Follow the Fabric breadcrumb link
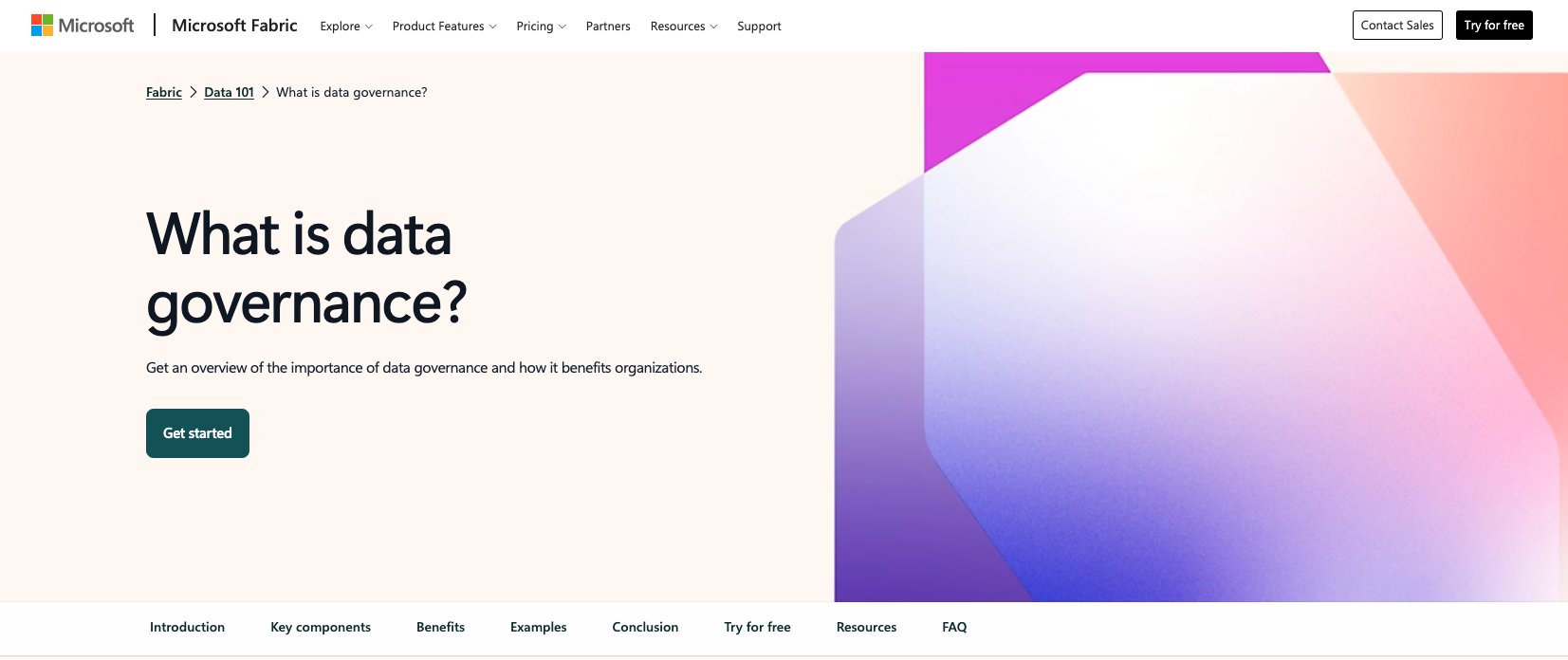1568x660 pixels. [164, 92]
